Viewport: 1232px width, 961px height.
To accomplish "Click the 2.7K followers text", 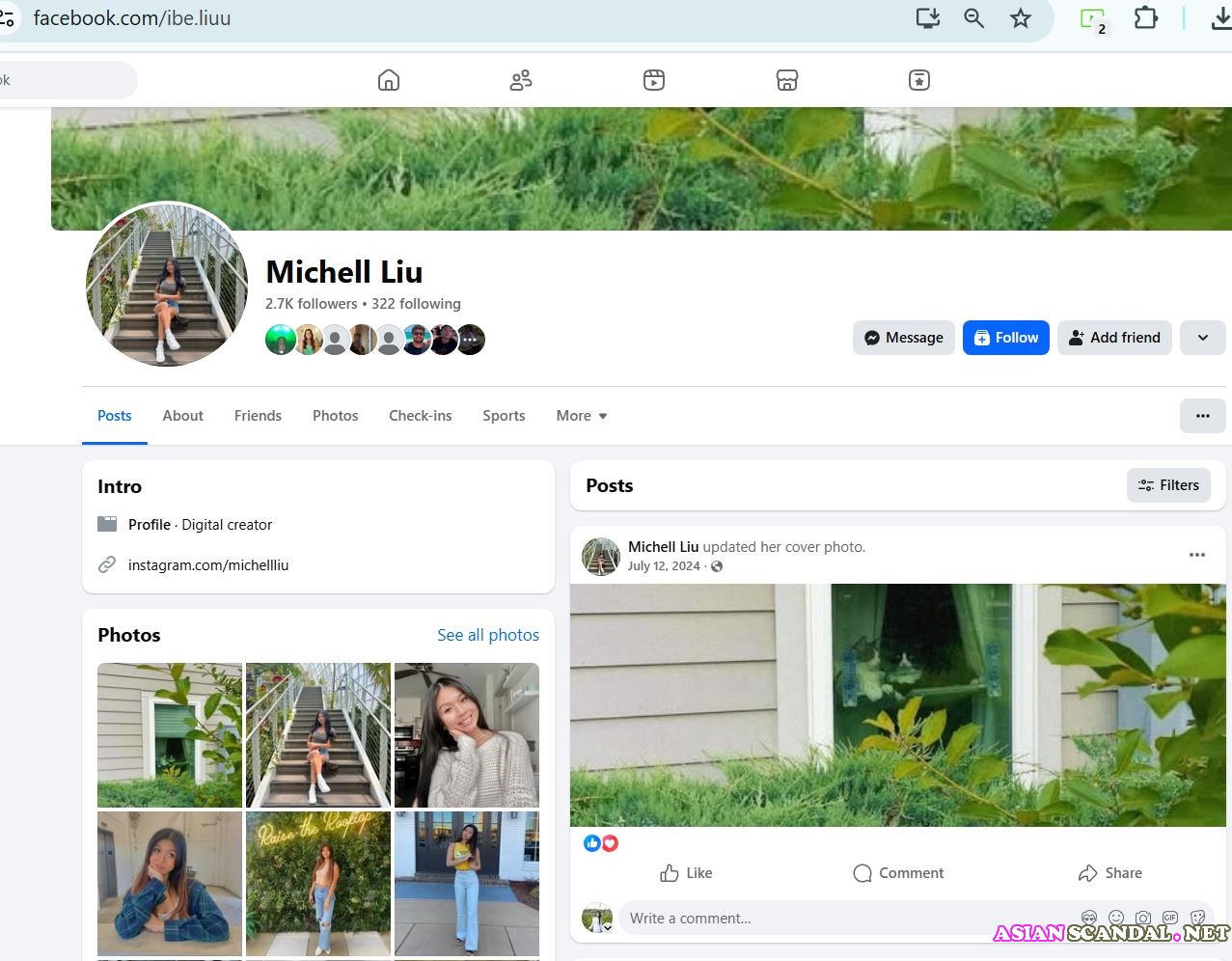I will 312,304.
